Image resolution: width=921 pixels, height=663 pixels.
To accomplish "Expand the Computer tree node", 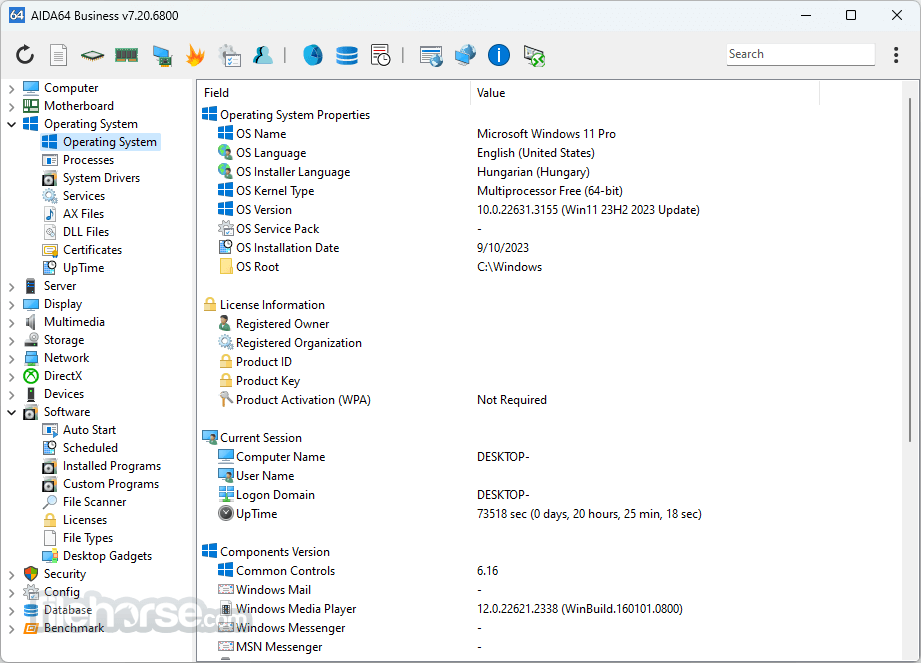I will pyautogui.click(x=12, y=89).
